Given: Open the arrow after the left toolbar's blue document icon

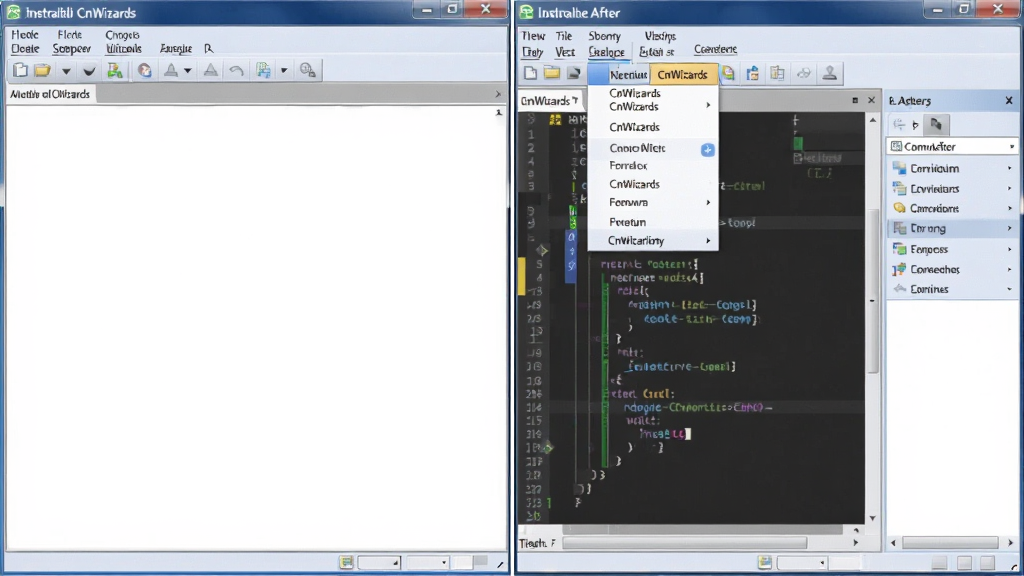Looking at the screenshot, I should [283, 71].
